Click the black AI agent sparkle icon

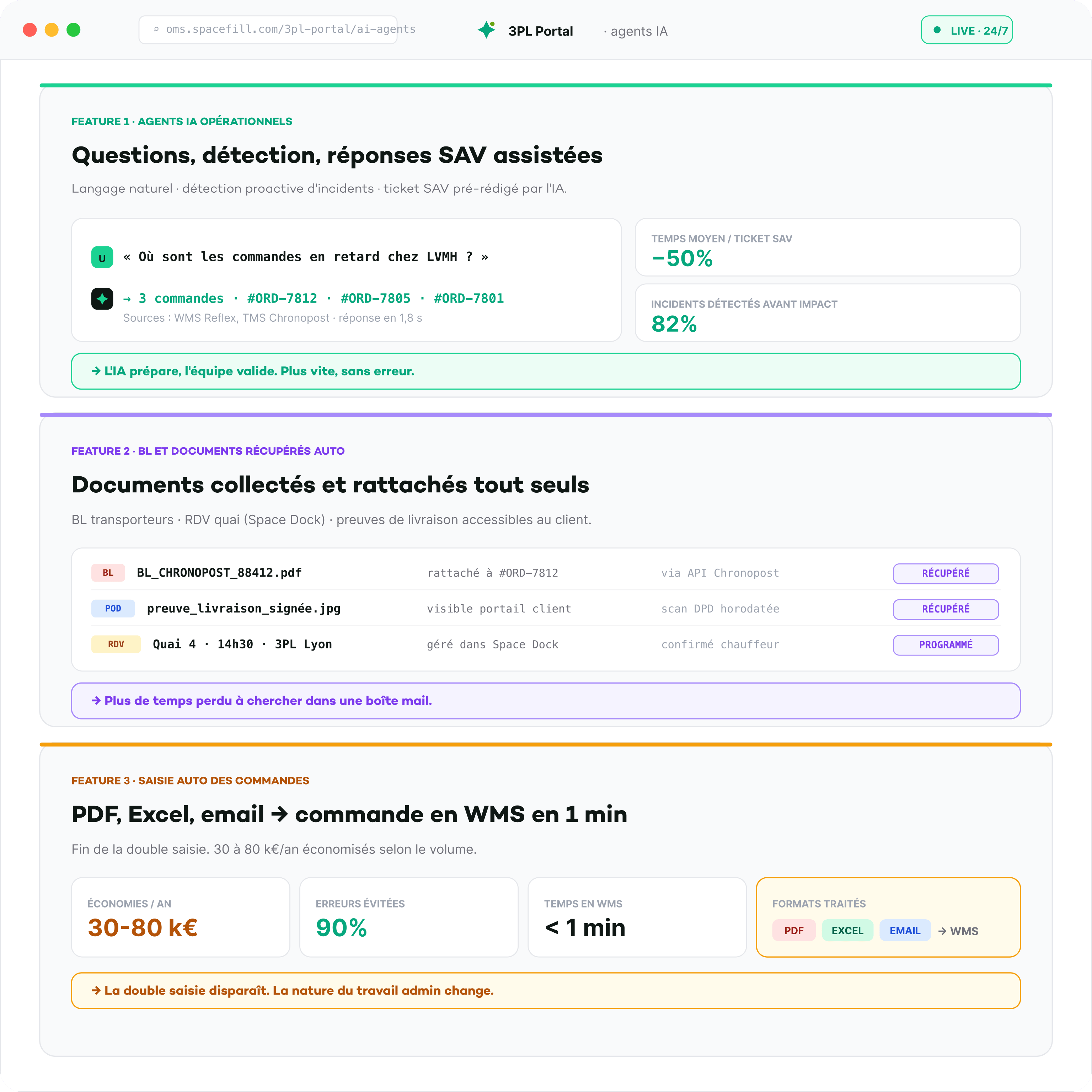pos(102,299)
